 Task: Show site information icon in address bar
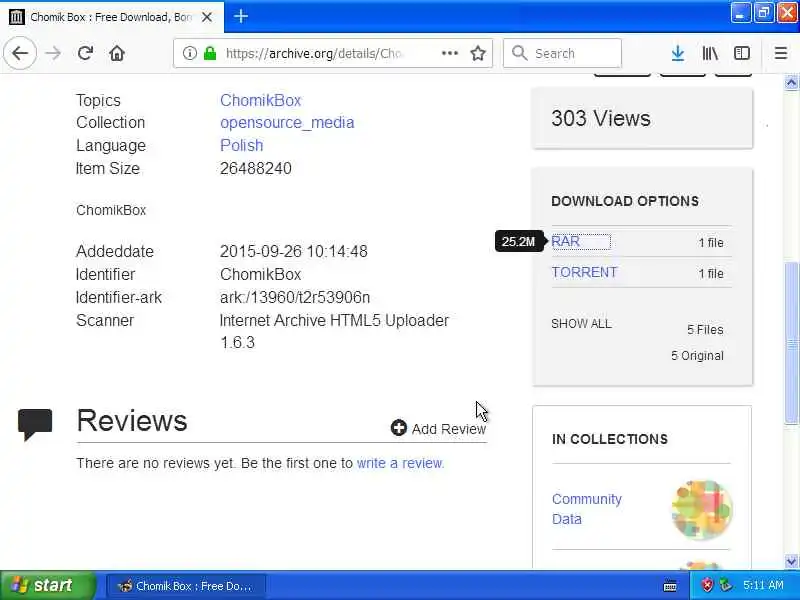189,53
